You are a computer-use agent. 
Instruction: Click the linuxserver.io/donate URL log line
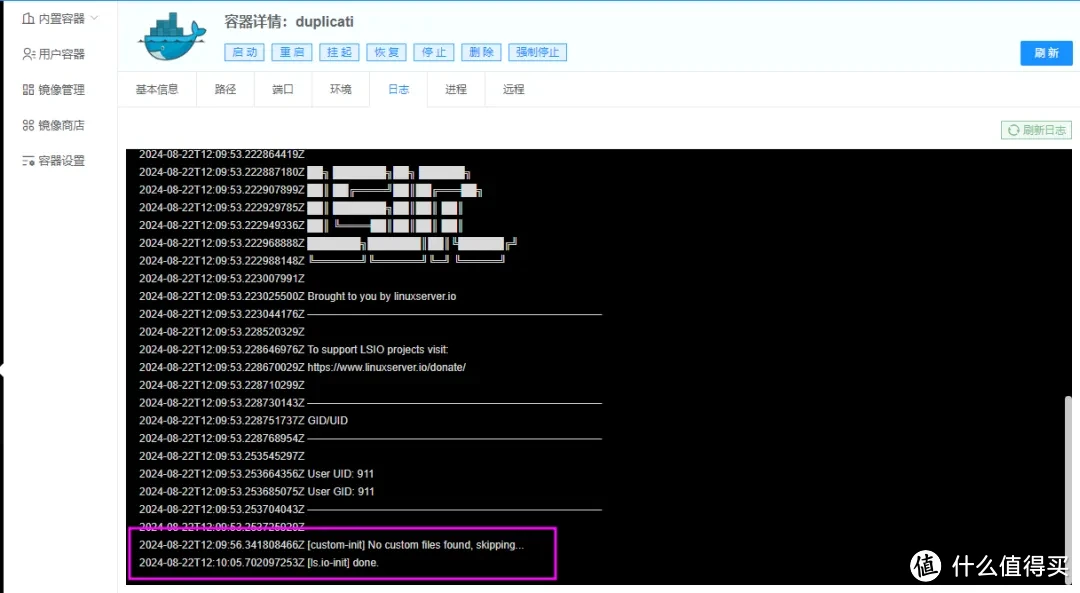point(302,368)
